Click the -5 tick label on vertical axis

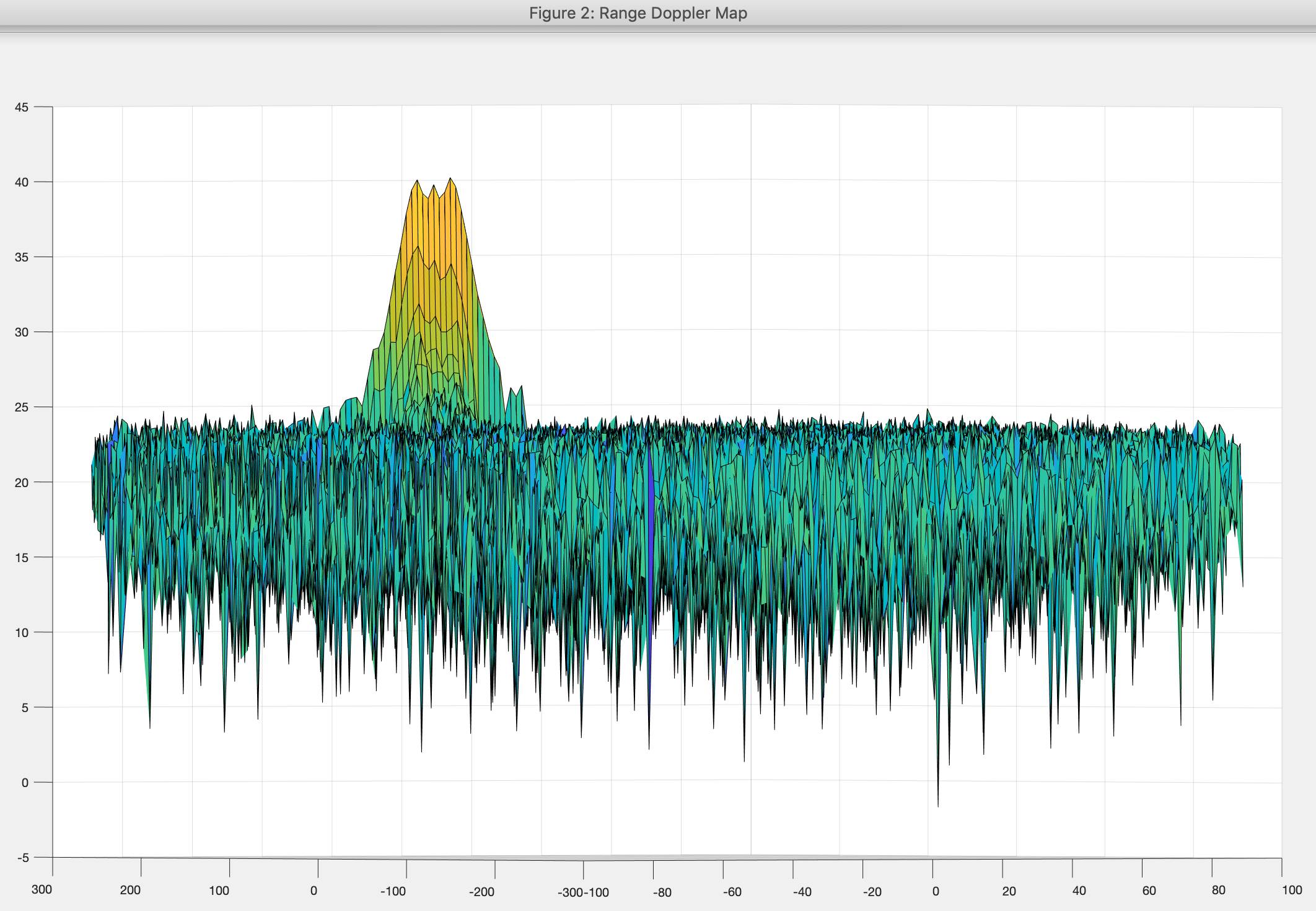pos(23,858)
